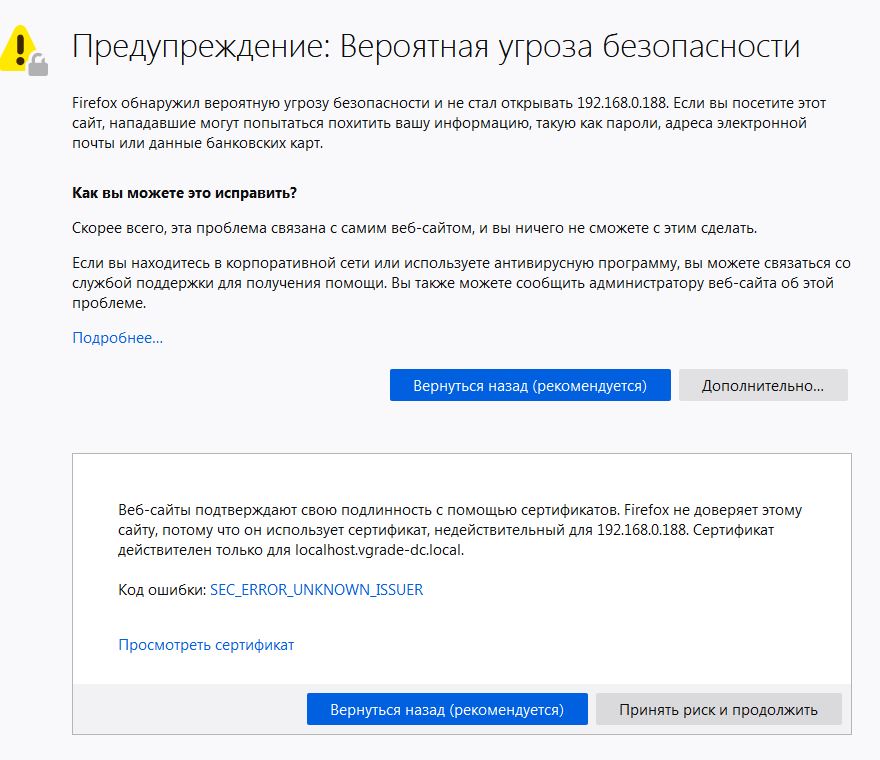Click the 192.168.0.188 address in certificate panel
This screenshot has width=880, height=760.
coord(639,530)
